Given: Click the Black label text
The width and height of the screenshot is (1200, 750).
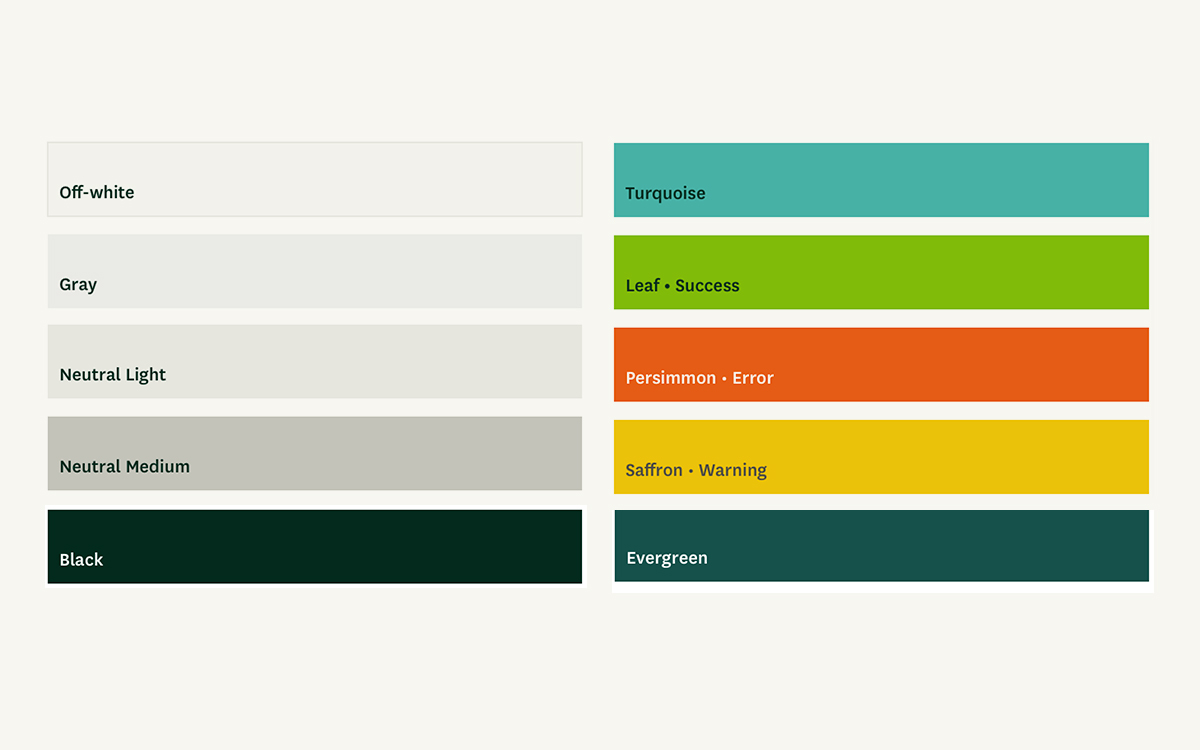Looking at the screenshot, I should (x=81, y=560).
